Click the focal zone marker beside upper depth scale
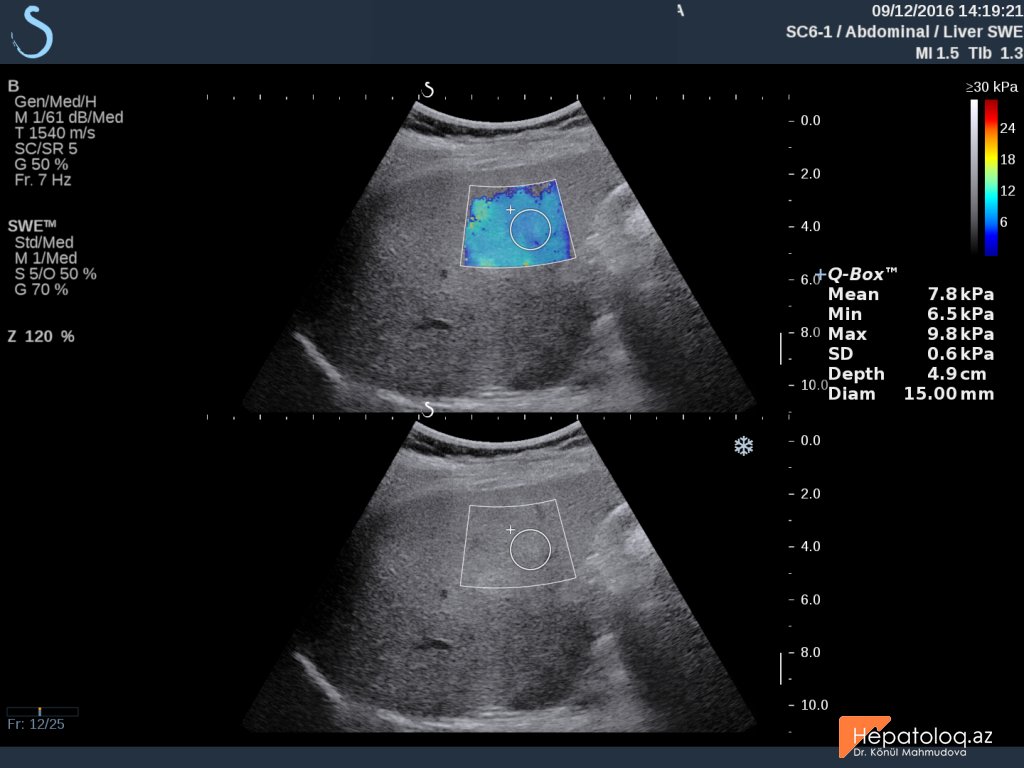 [780, 349]
